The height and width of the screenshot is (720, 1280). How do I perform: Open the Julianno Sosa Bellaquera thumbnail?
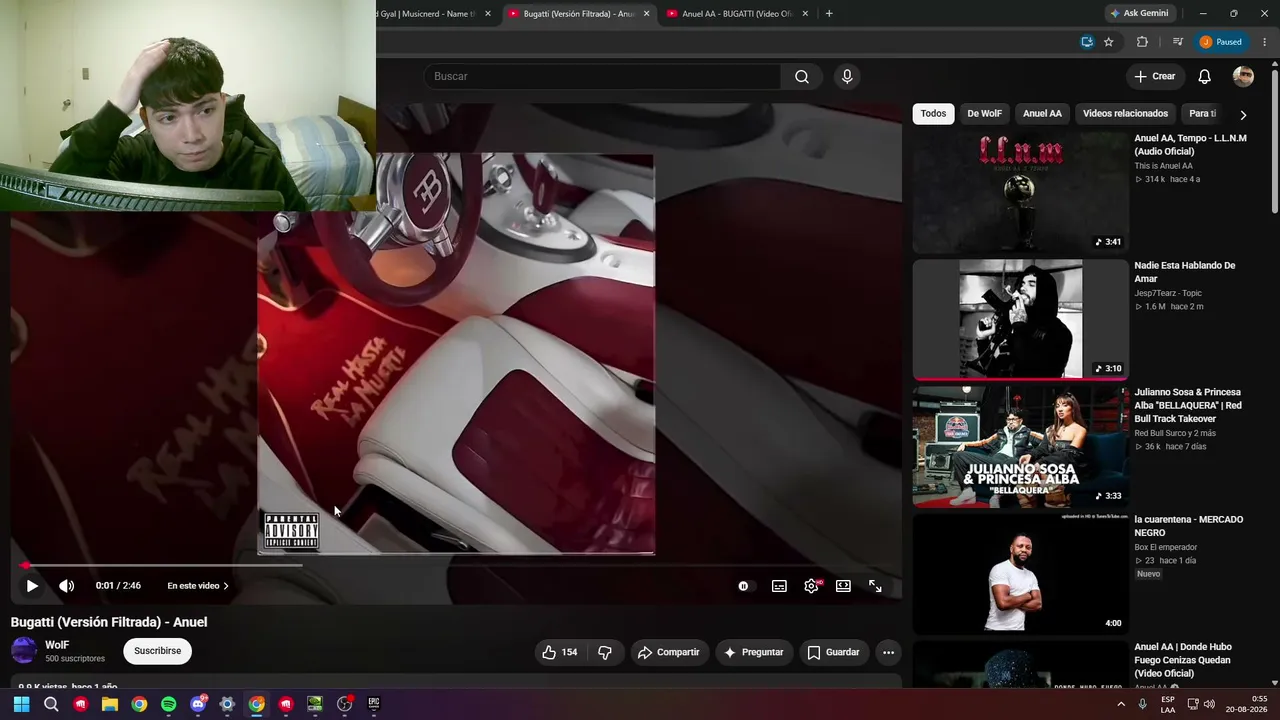point(1020,447)
